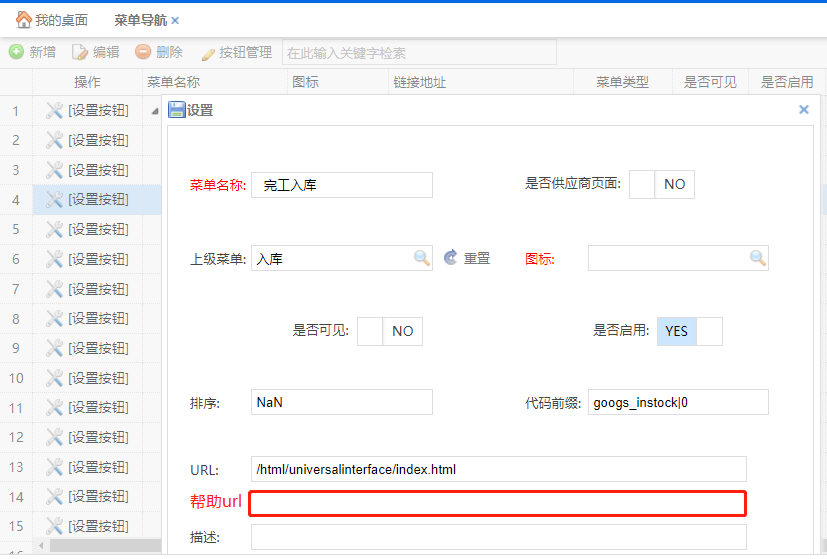Close the 菜单导航 tab

[x=175, y=20]
